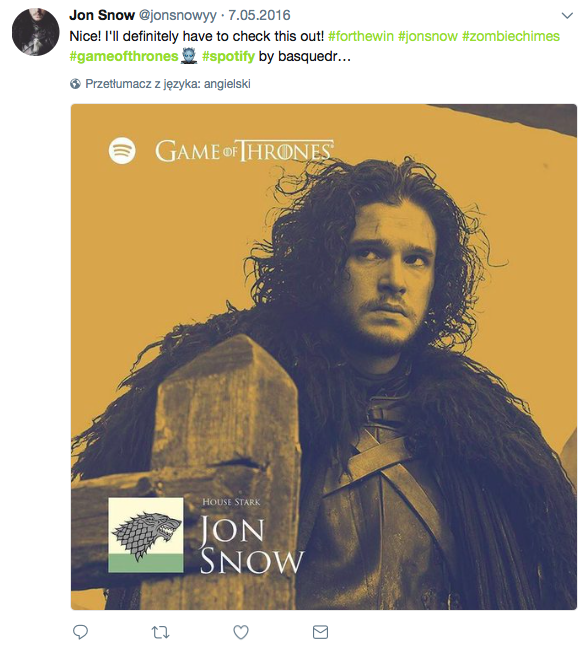The height and width of the screenshot is (648, 580).
Task: Open the #jonsnow hashtag
Action: [428, 36]
